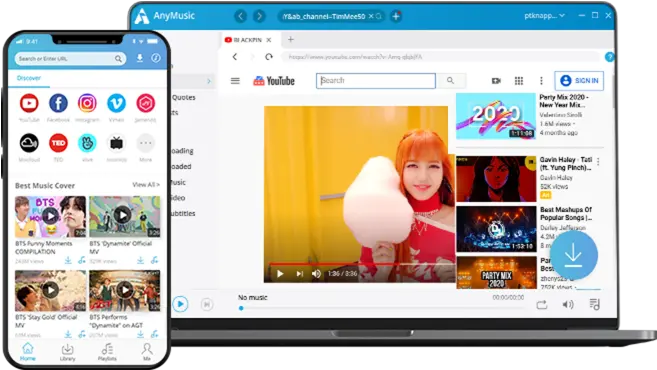Open Party Mix 2020 New Year Mix thumbnail

point(496,116)
